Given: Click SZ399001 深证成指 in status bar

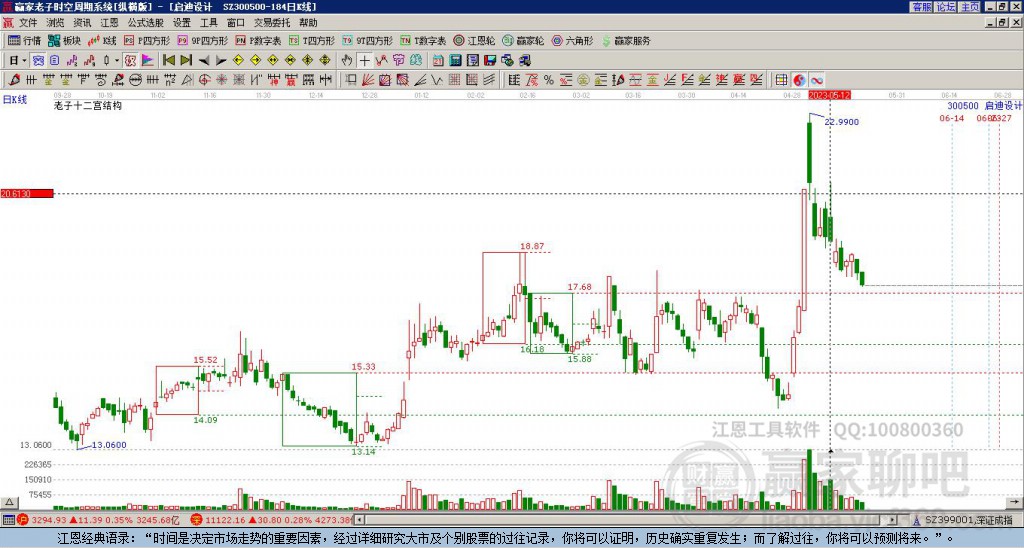Looking at the screenshot, I should point(969,520).
